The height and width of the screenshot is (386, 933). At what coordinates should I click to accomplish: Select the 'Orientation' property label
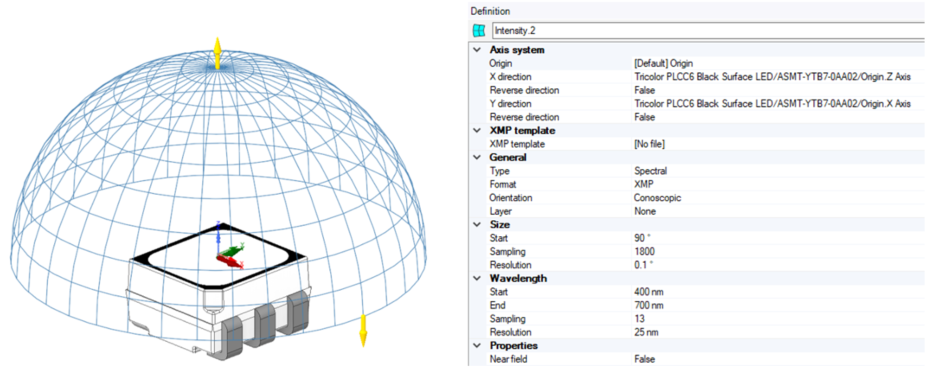point(511,197)
